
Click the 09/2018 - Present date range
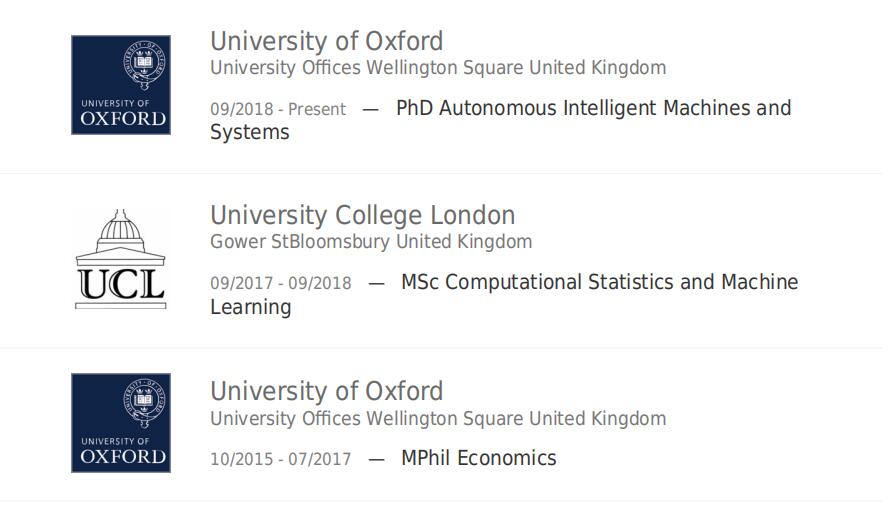coord(277,109)
